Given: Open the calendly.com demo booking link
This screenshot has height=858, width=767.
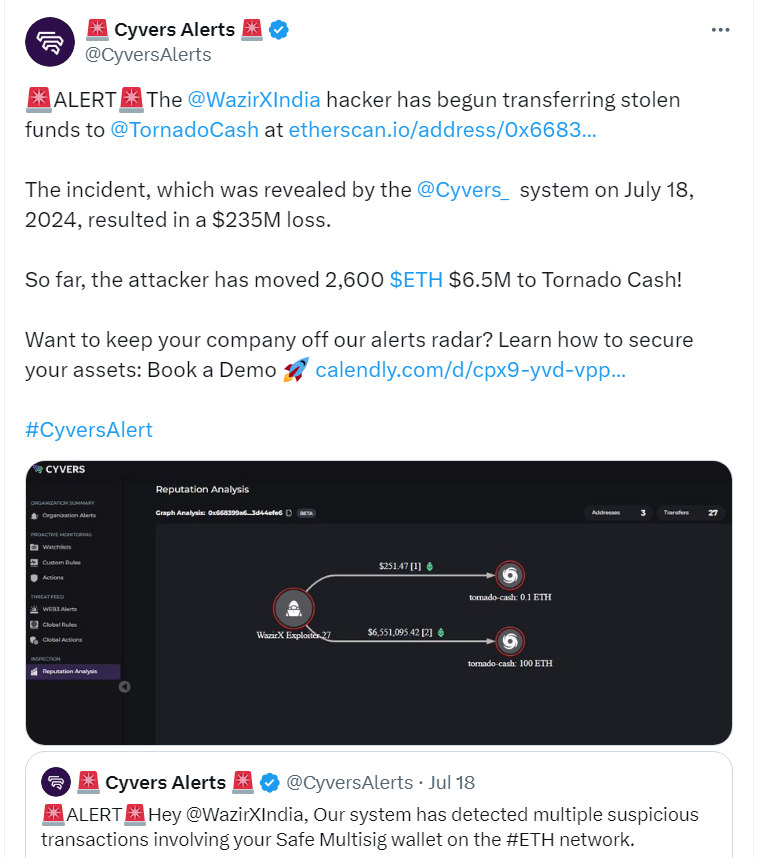Looking at the screenshot, I should coord(470,370).
